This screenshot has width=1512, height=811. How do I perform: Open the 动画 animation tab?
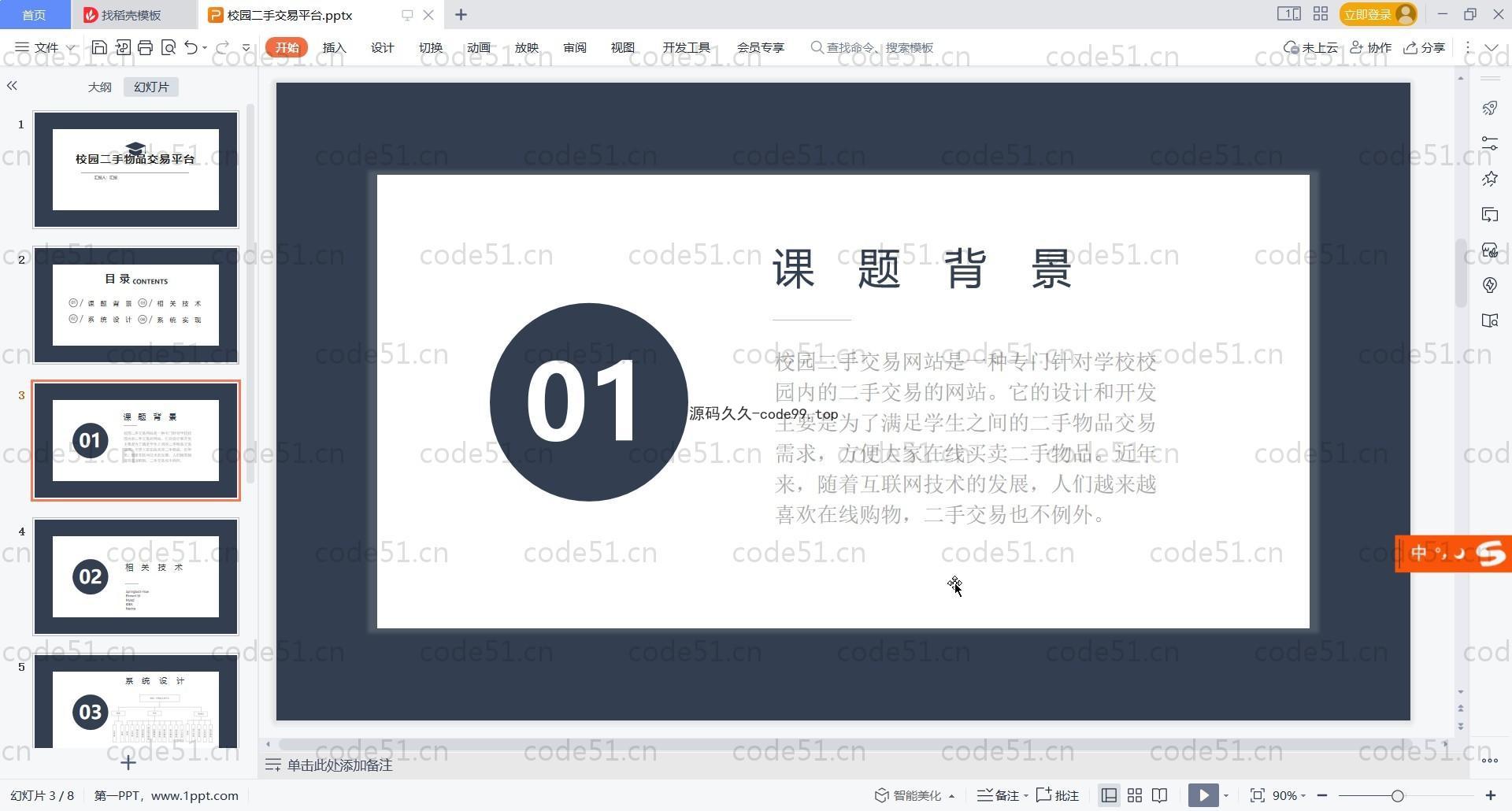(478, 47)
